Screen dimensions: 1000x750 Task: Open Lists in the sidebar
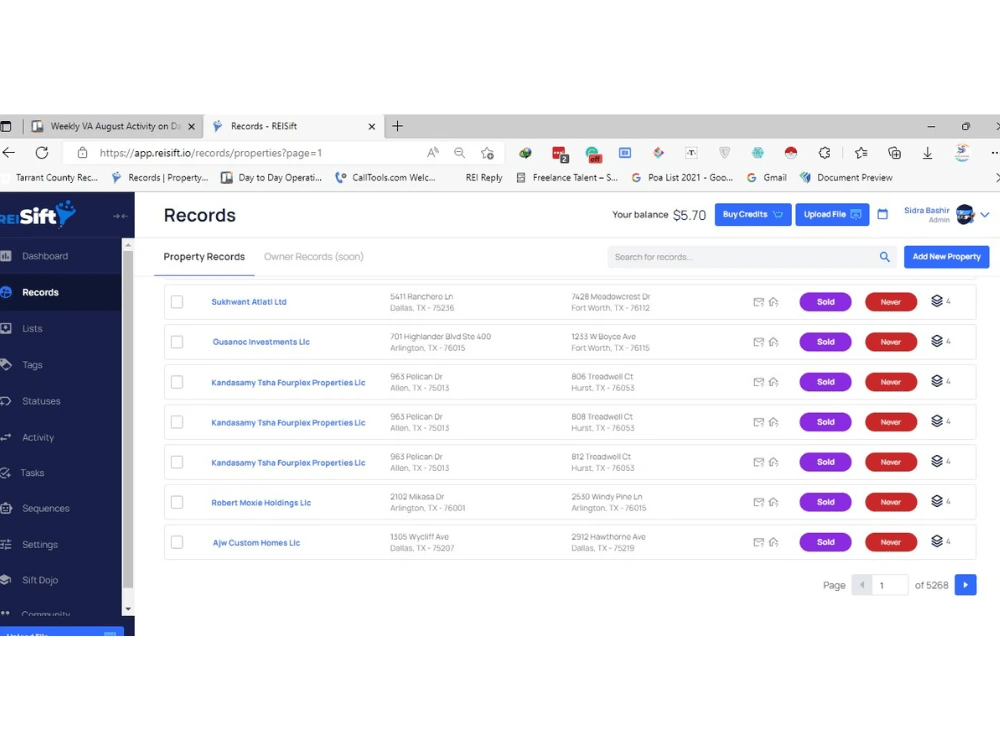coord(32,328)
